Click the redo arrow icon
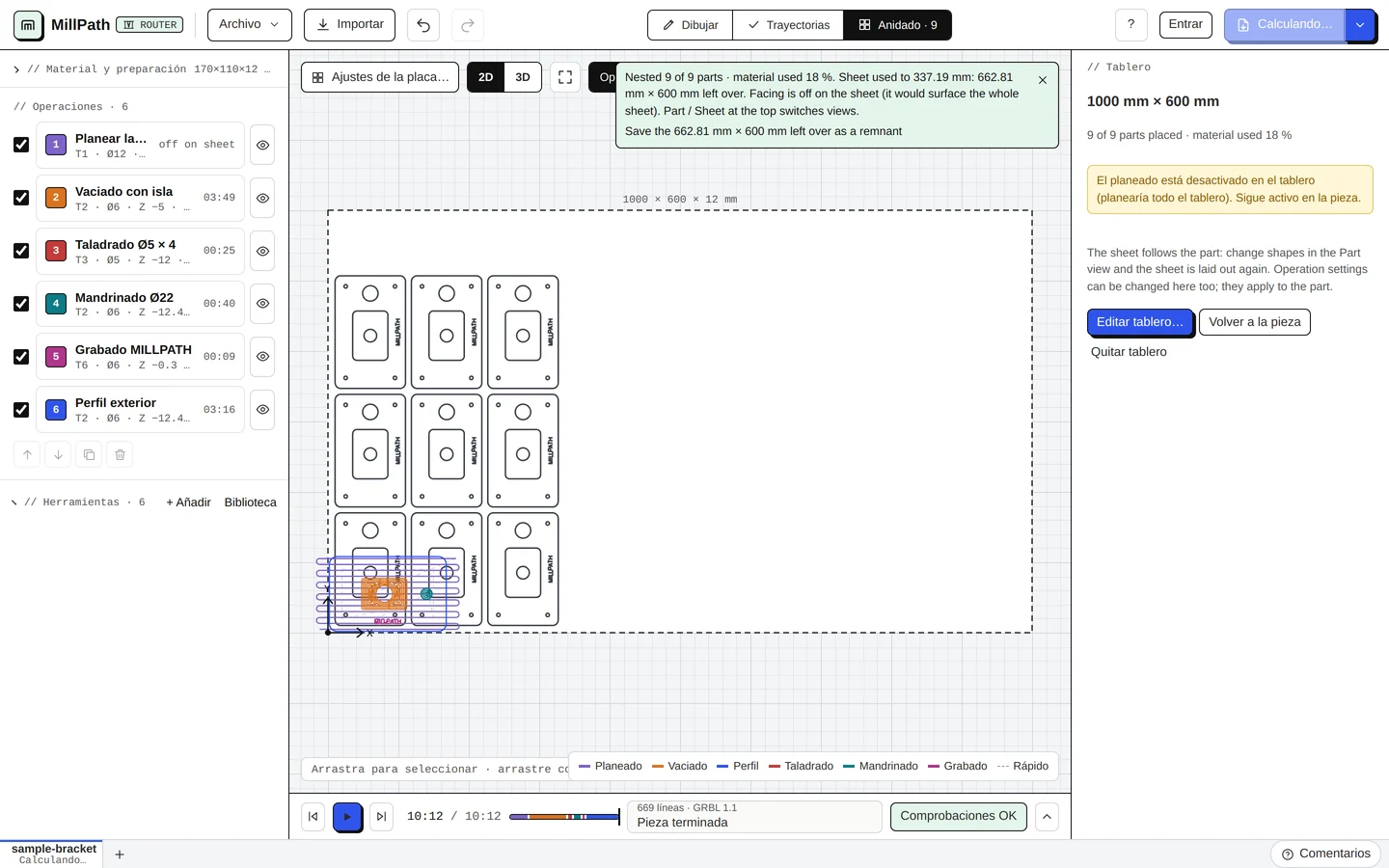This screenshot has width=1389, height=868. [468, 25]
